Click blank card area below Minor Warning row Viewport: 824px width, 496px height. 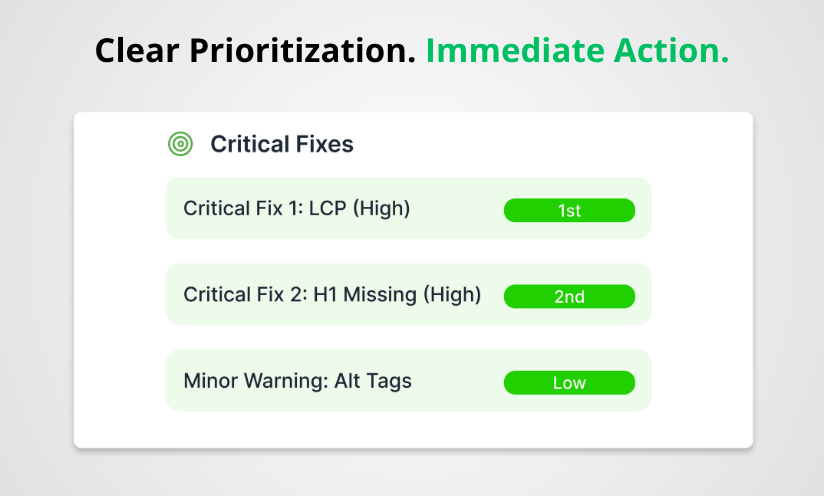412,428
